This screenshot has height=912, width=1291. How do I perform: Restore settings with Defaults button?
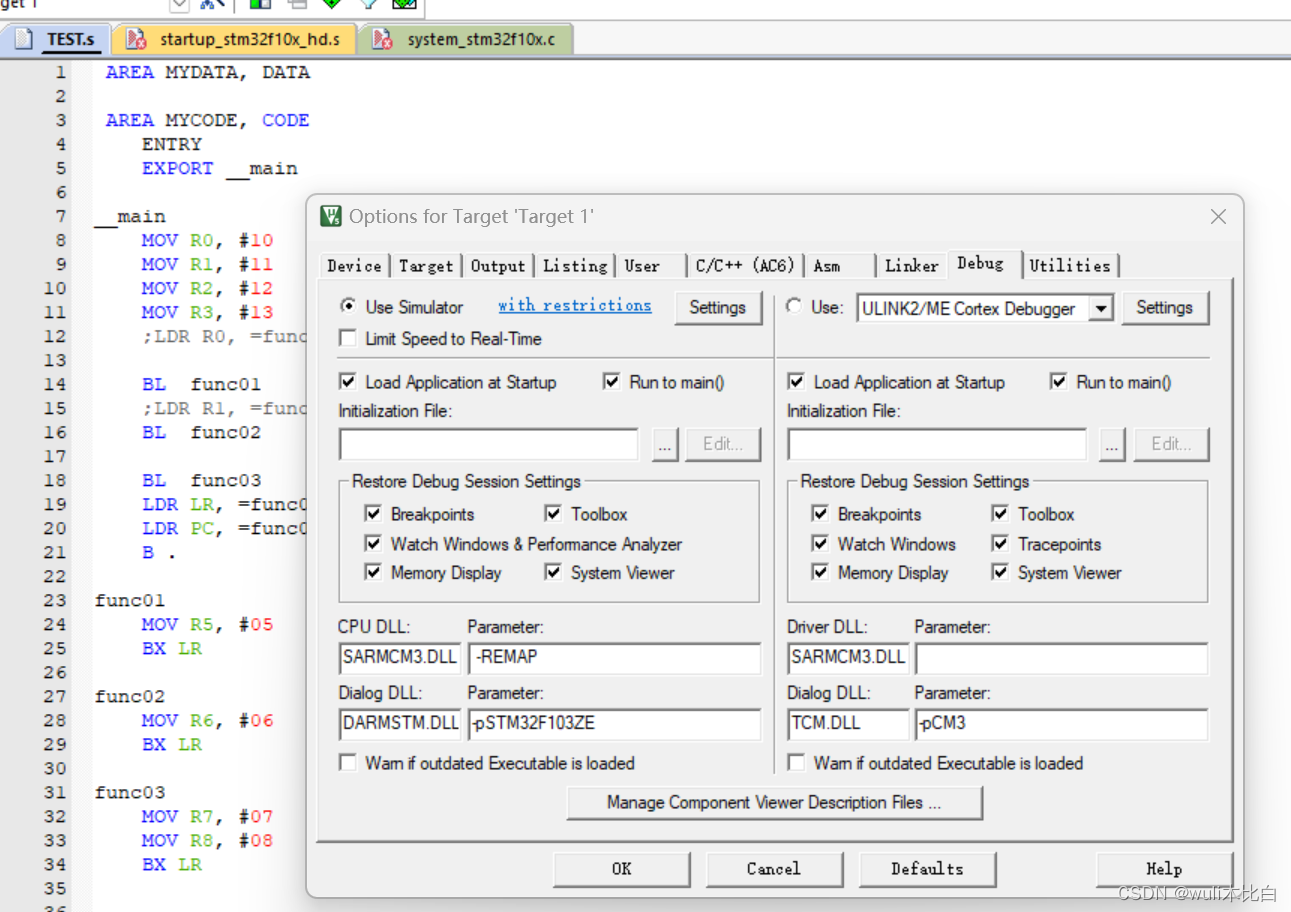coord(927,868)
